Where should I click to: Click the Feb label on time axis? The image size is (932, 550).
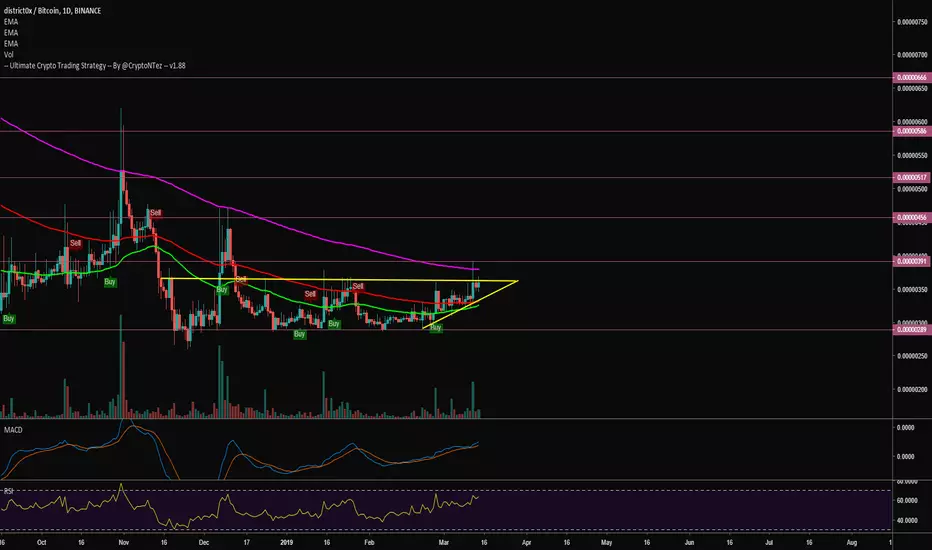369,543
